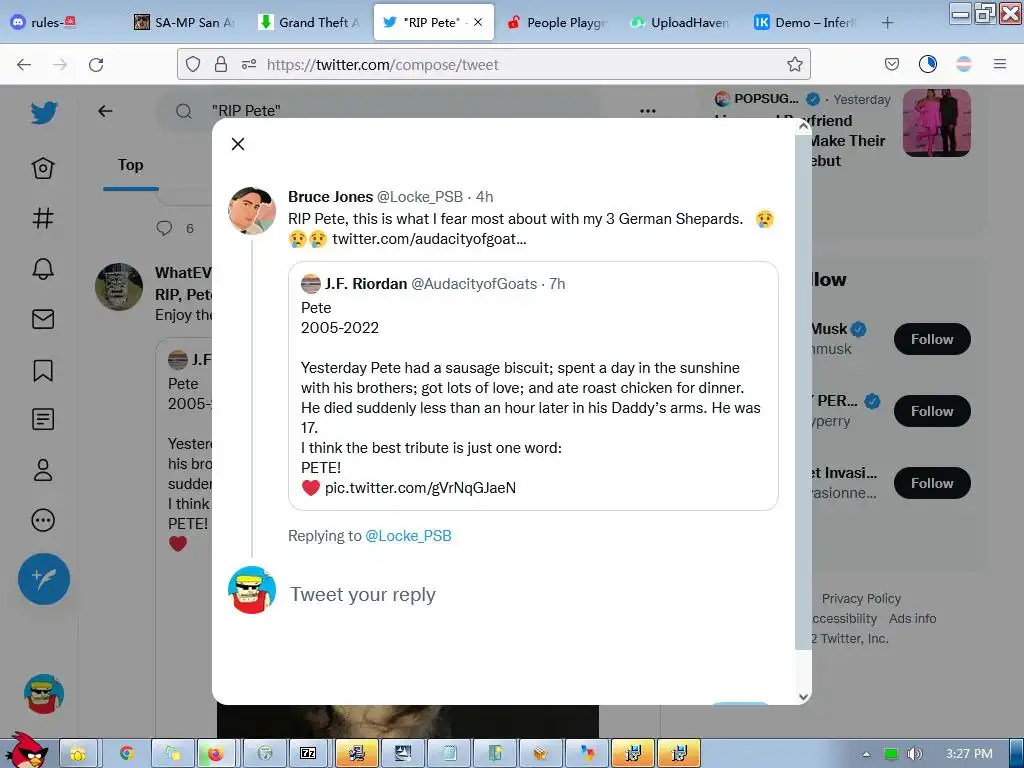The width and height of the screenshot is (1024, 768).
Task: Switch to the Demo – InferKit tab
Action: click(x=805, y=22)
